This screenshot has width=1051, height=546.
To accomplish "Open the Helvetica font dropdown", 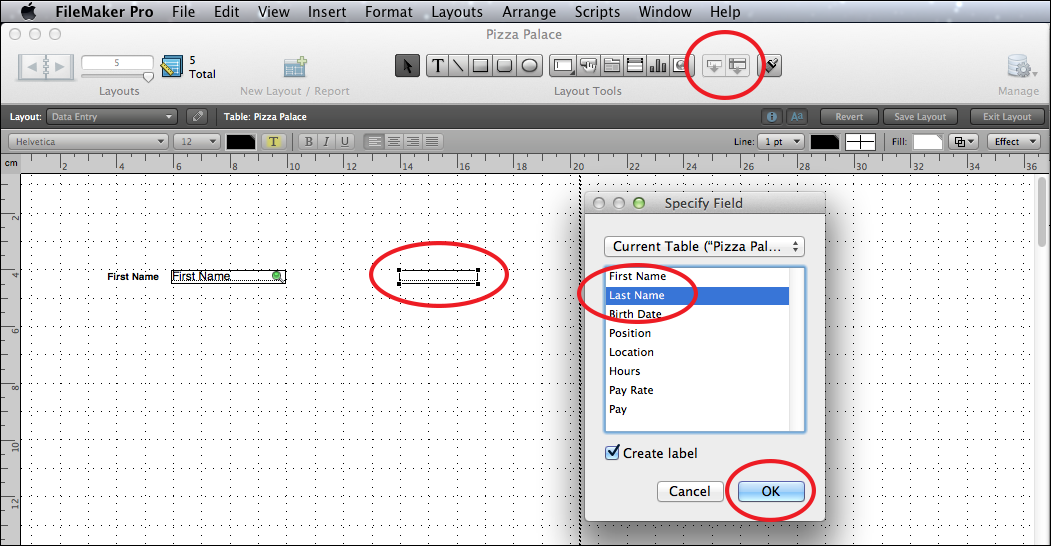I will tap(88, 141).
